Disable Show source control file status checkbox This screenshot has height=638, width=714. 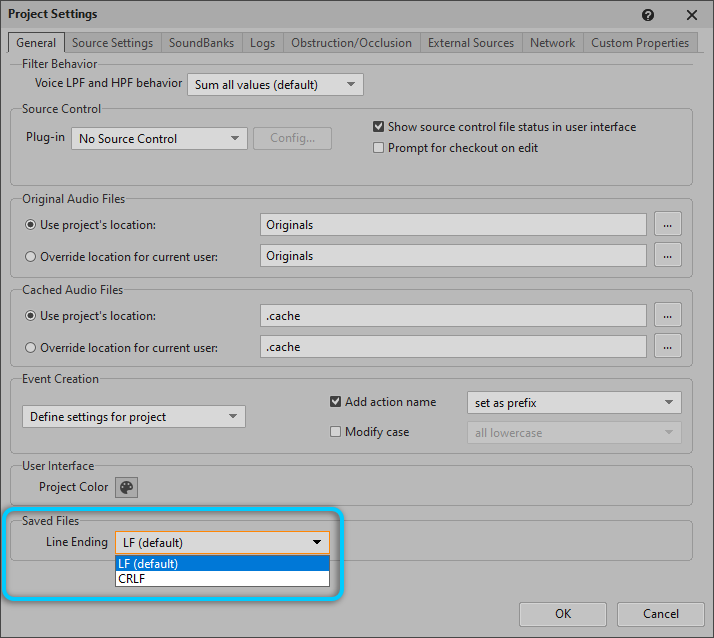click(x=379, y=127)
